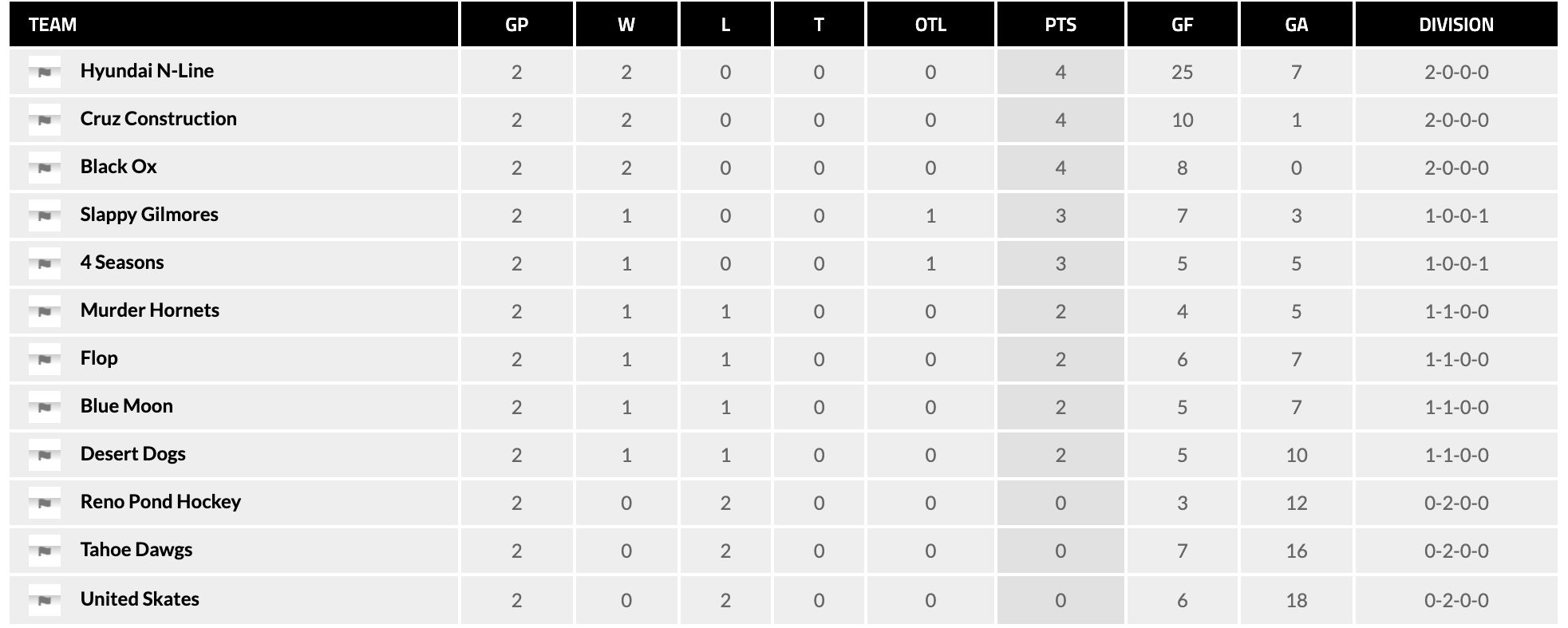Sort standings by GA column header
Screen dimensions: 1568x628
[x=1296, y=25]
